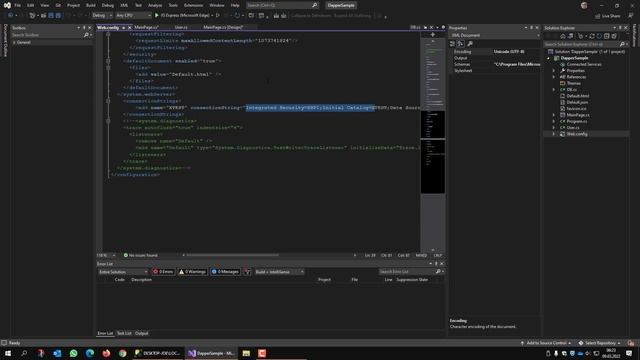Expand the References node in Solution Explorer
Screen dimensions: 640x360
554,77
